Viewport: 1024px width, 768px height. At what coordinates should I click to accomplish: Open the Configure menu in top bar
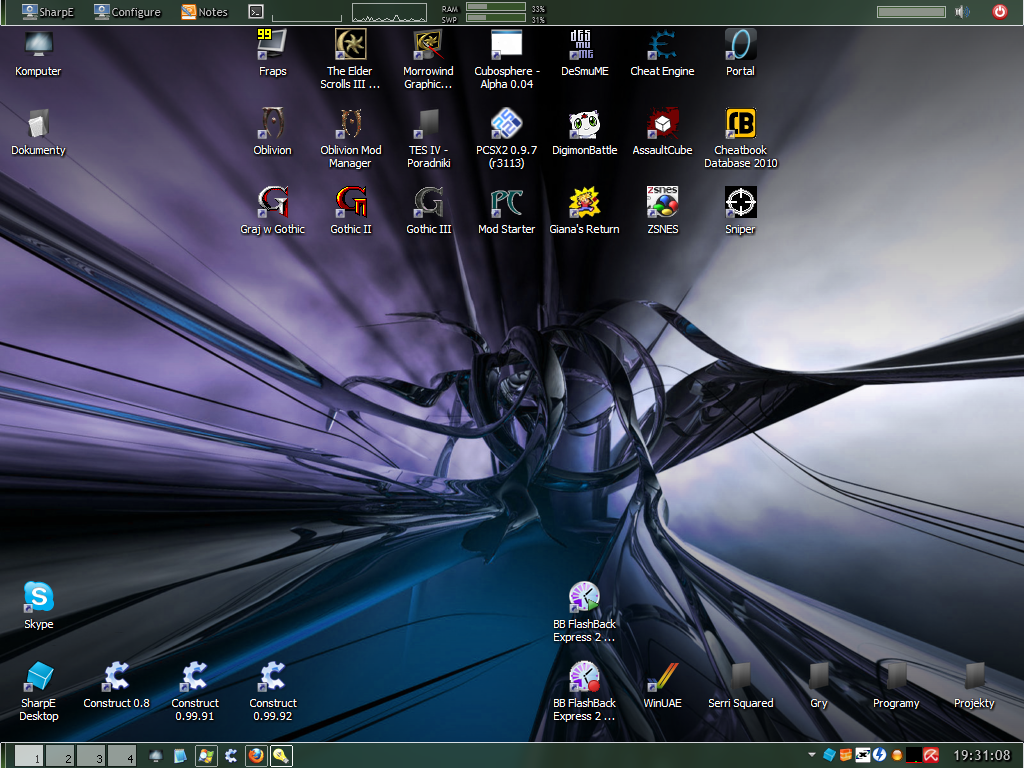[x=127, y=12]
